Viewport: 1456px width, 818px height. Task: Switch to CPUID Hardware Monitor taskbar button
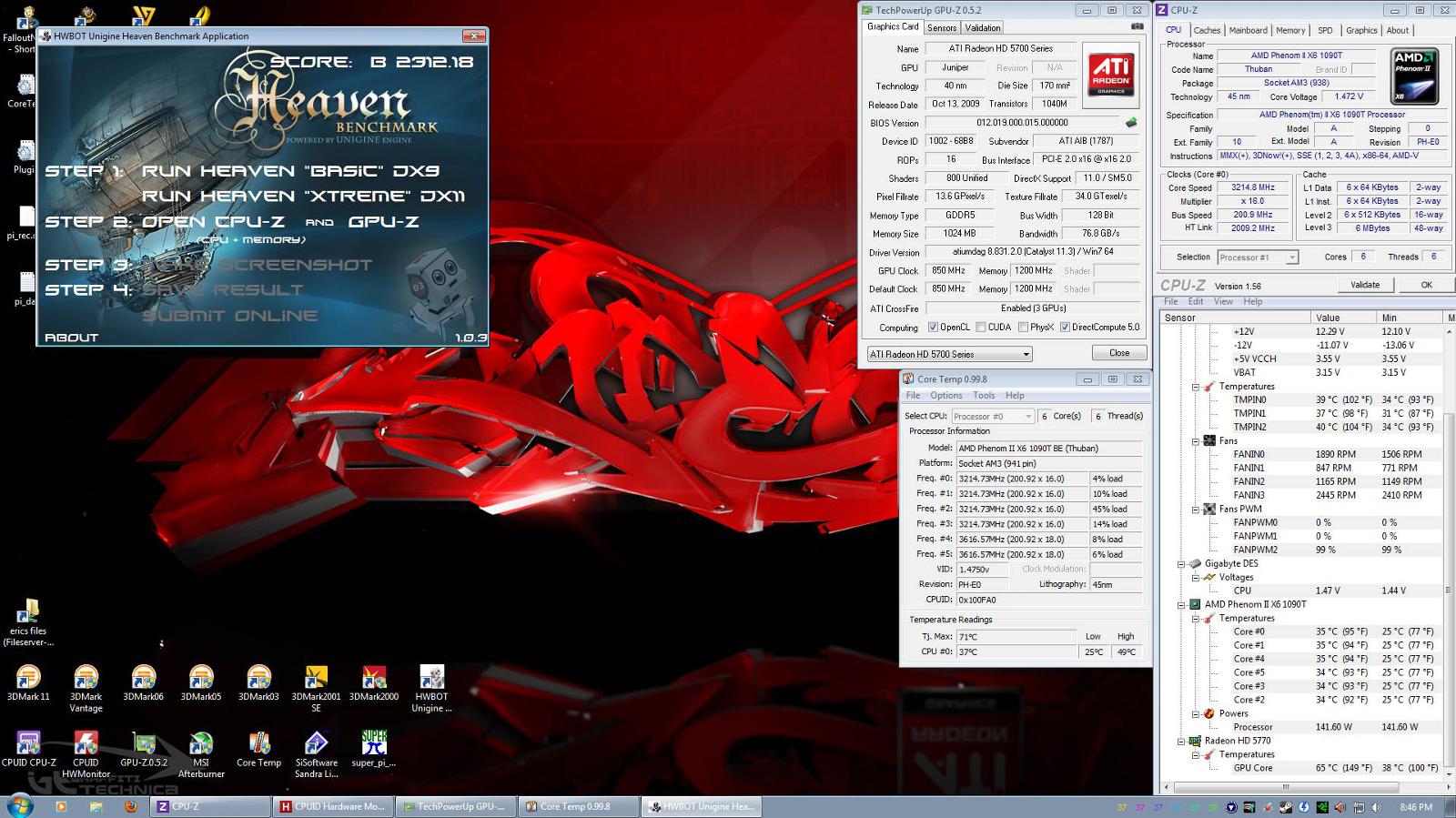(335, 806)
